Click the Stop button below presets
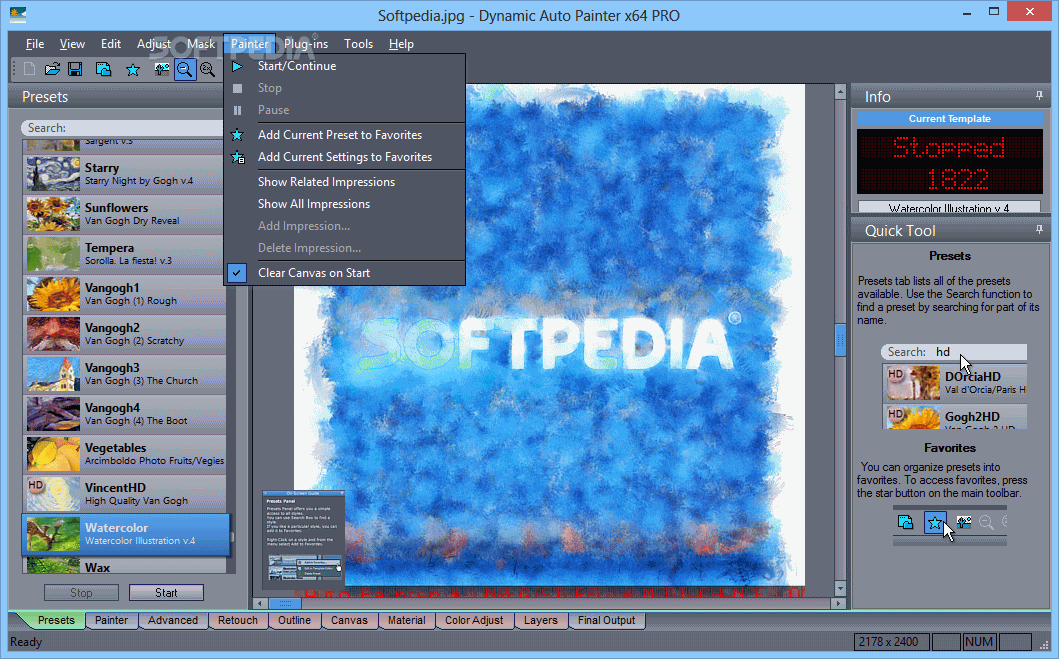1059x659 pixels. pos(81,592)
